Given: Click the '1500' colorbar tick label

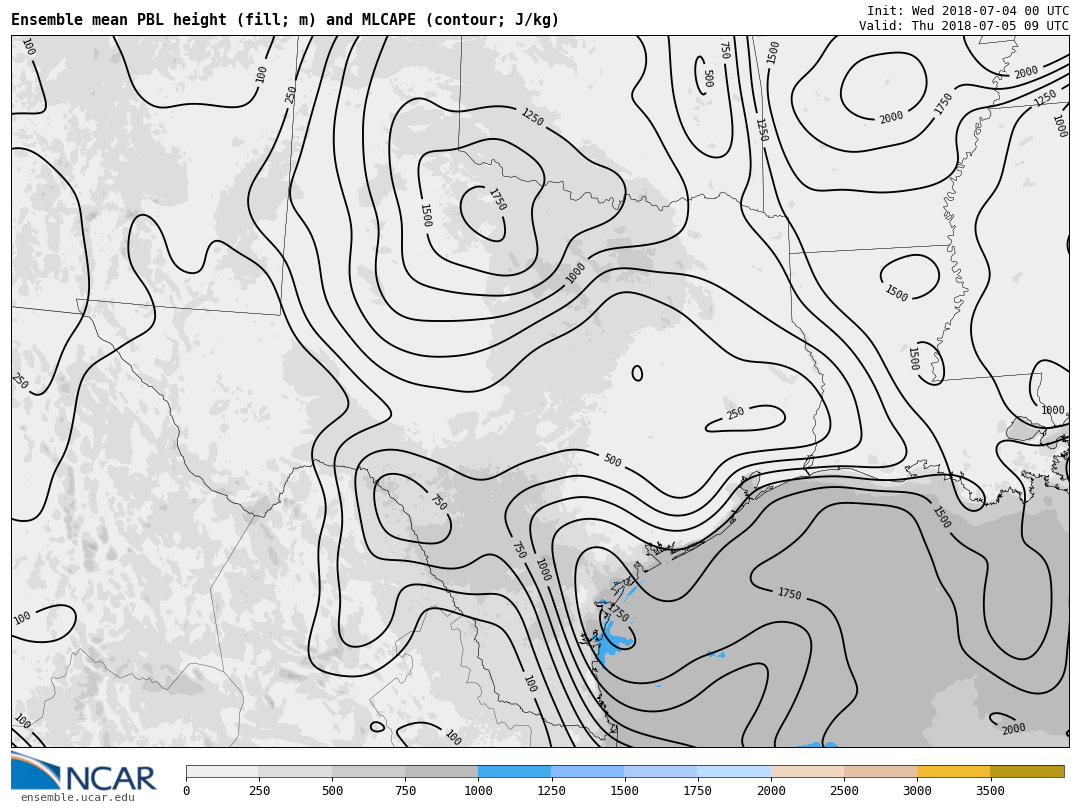Looking at the screenshot, I should [624, 790].
